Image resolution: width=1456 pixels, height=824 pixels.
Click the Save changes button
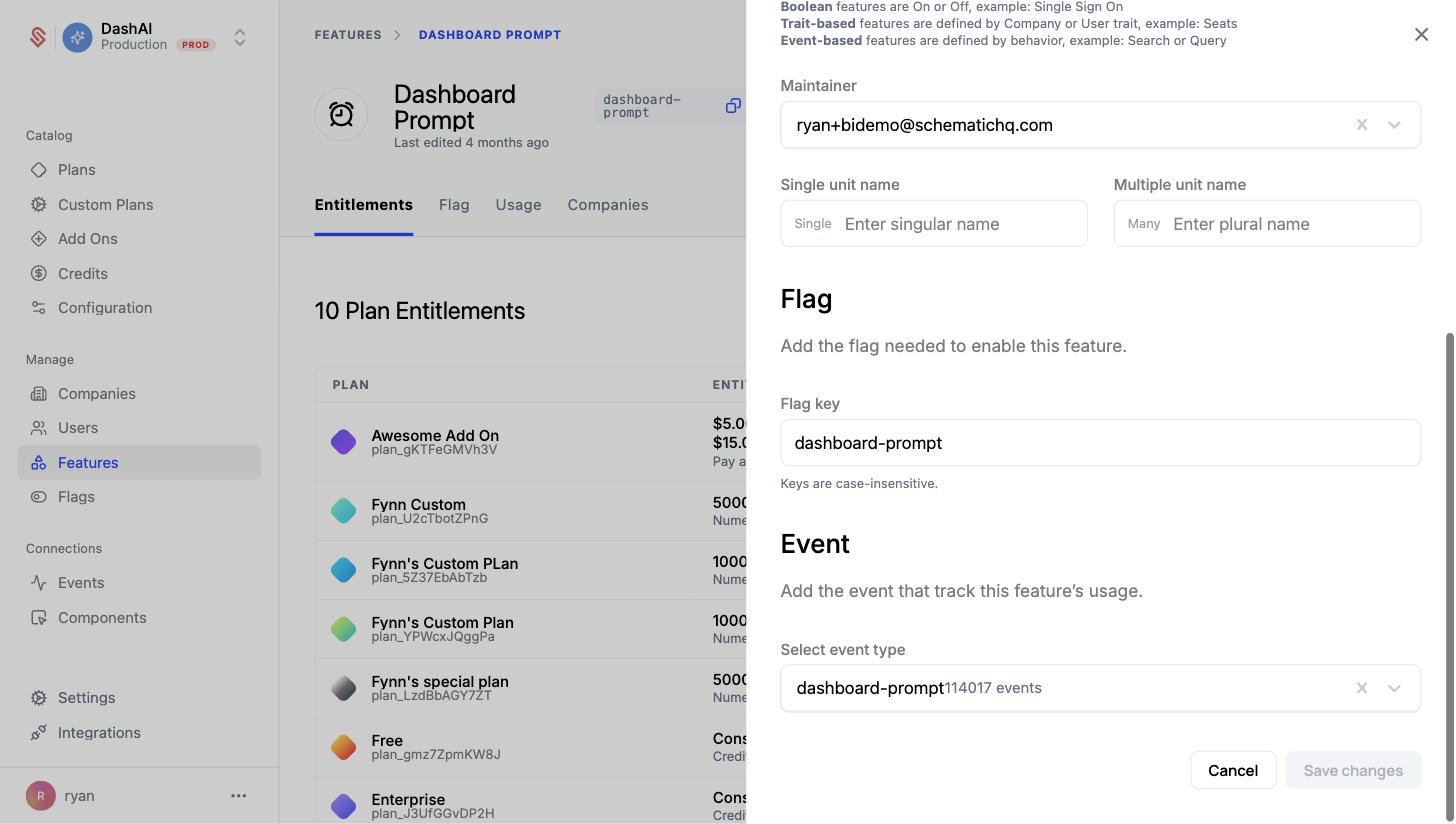click(1353, 770)
